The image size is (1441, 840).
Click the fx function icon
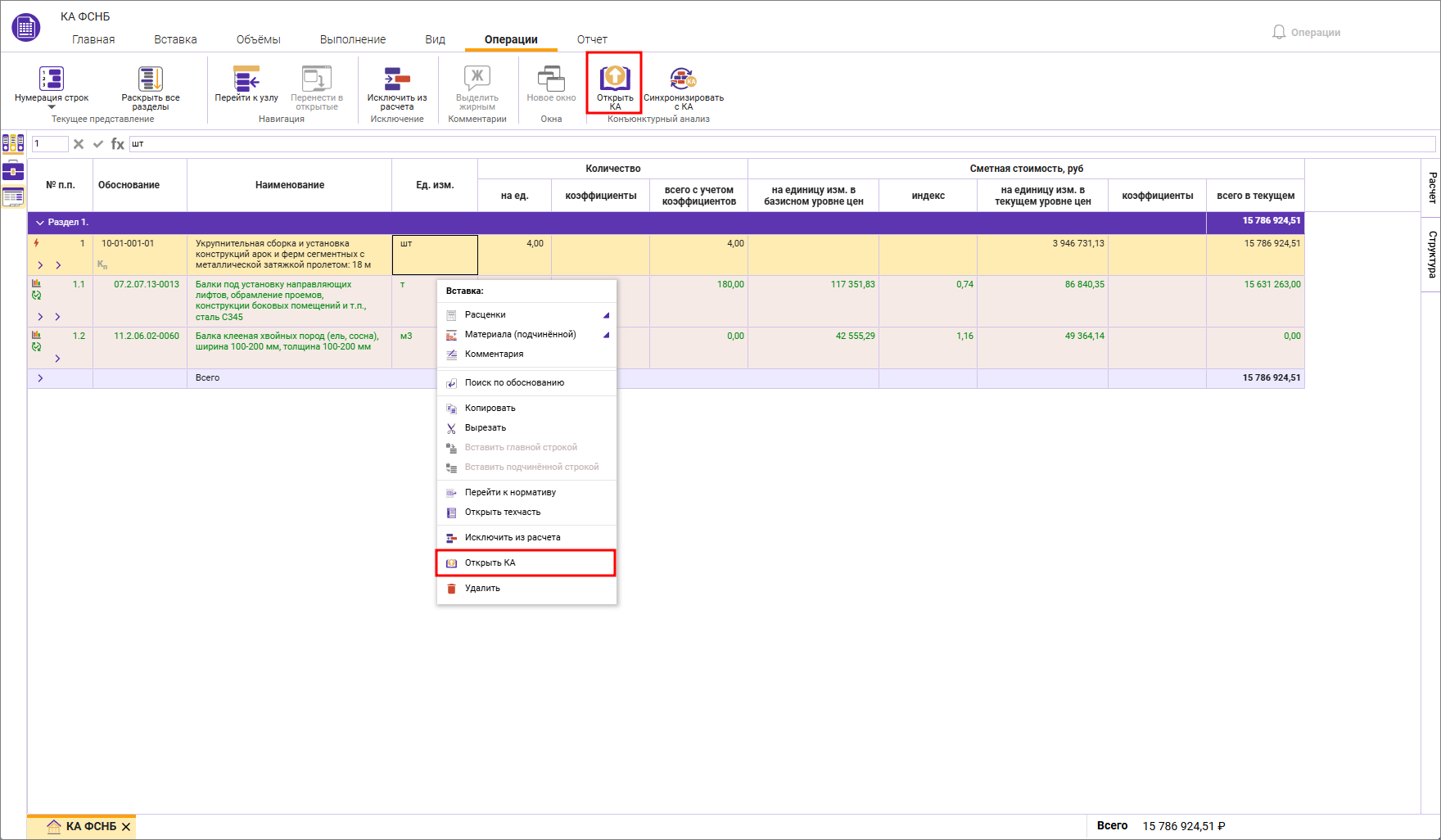pyautogui.click(x=118, y=144)
